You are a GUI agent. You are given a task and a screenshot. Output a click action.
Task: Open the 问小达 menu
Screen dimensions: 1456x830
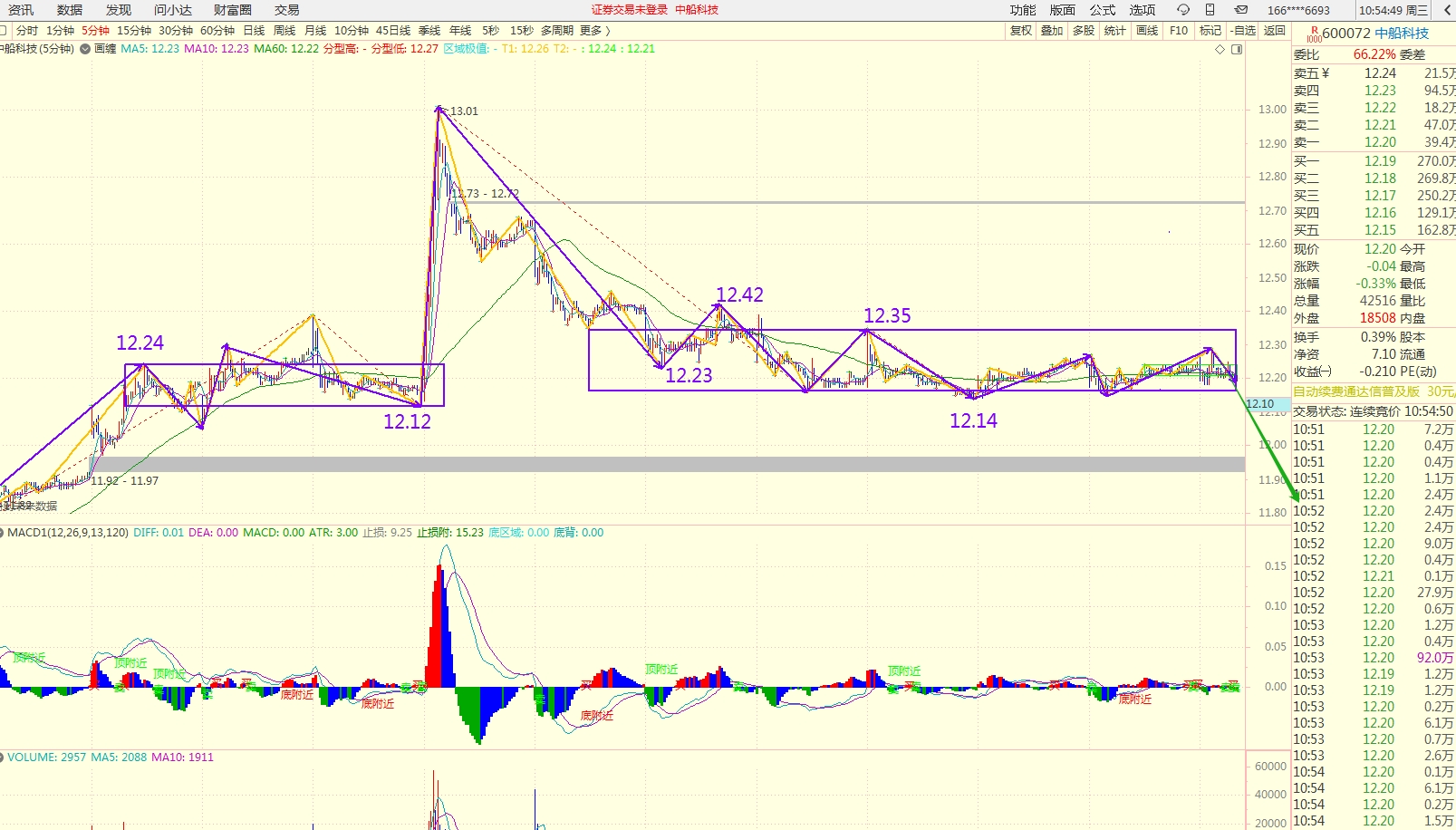click(x=173, y=10)
